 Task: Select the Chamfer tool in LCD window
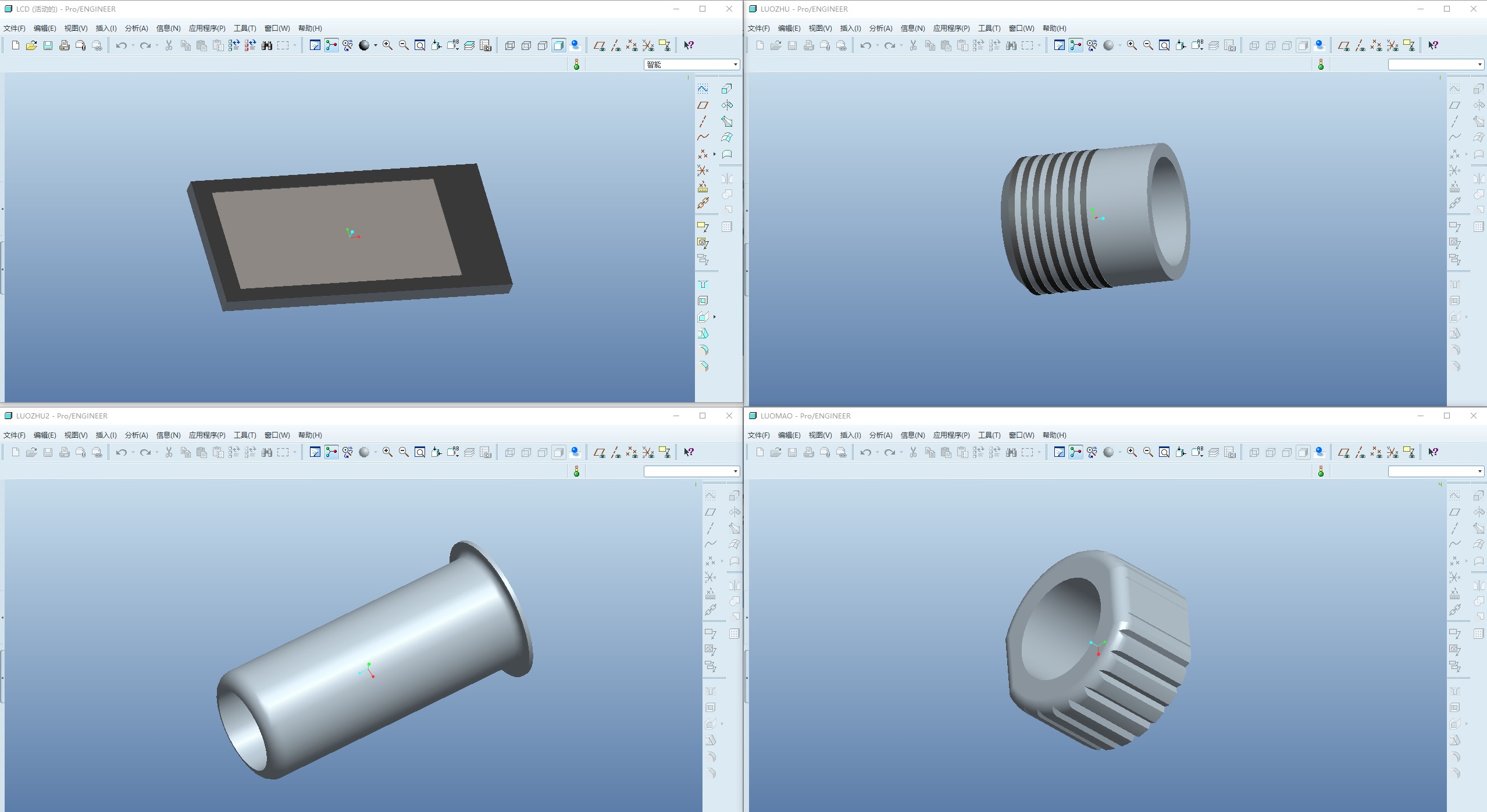pyautogui.click(x=703, y=366)
